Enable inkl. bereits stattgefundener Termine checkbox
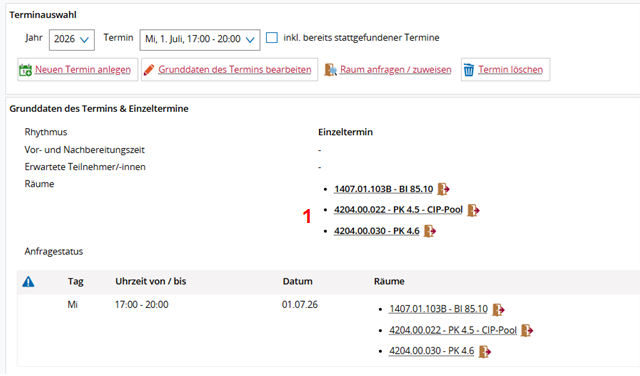Viewport: 640px width, 376px height. (272, 38)
